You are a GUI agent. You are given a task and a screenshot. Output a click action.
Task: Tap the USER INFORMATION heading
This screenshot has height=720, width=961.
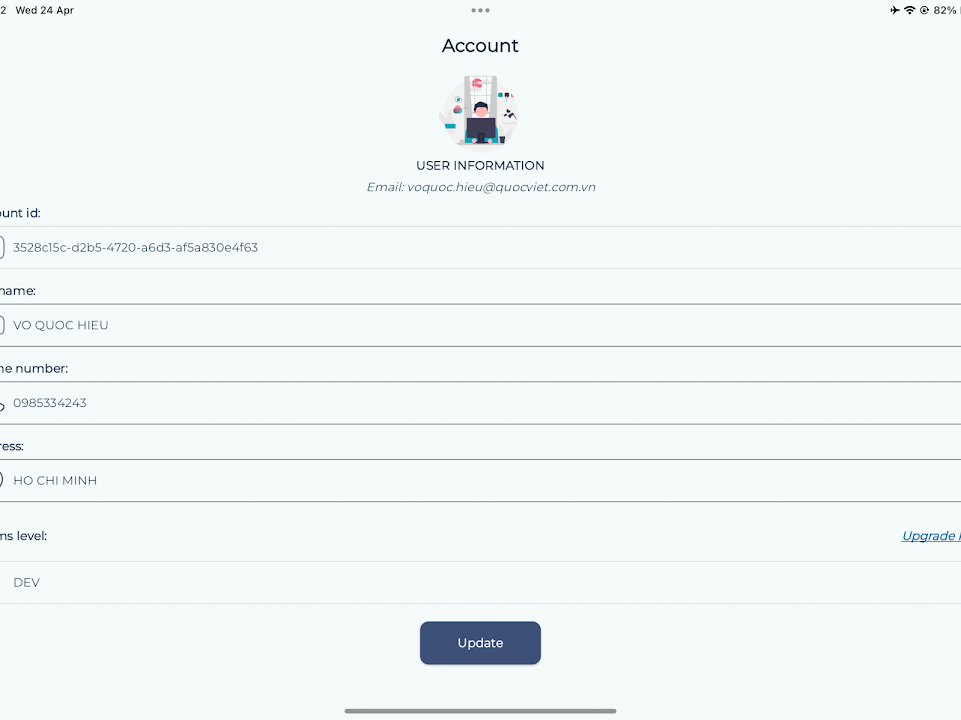(480, 165)
